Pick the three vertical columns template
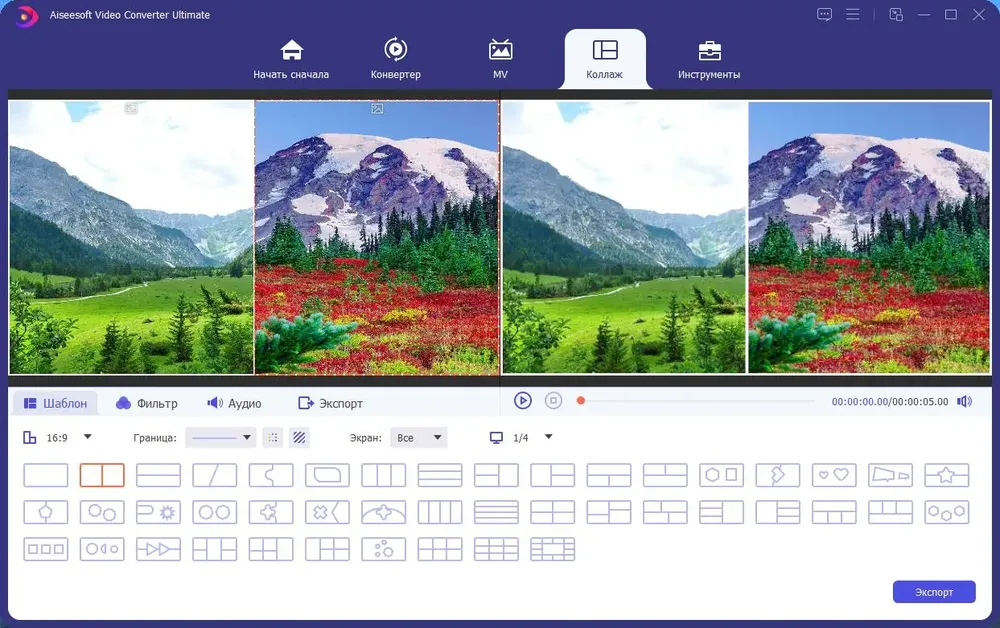 click(x=383, y=475)
